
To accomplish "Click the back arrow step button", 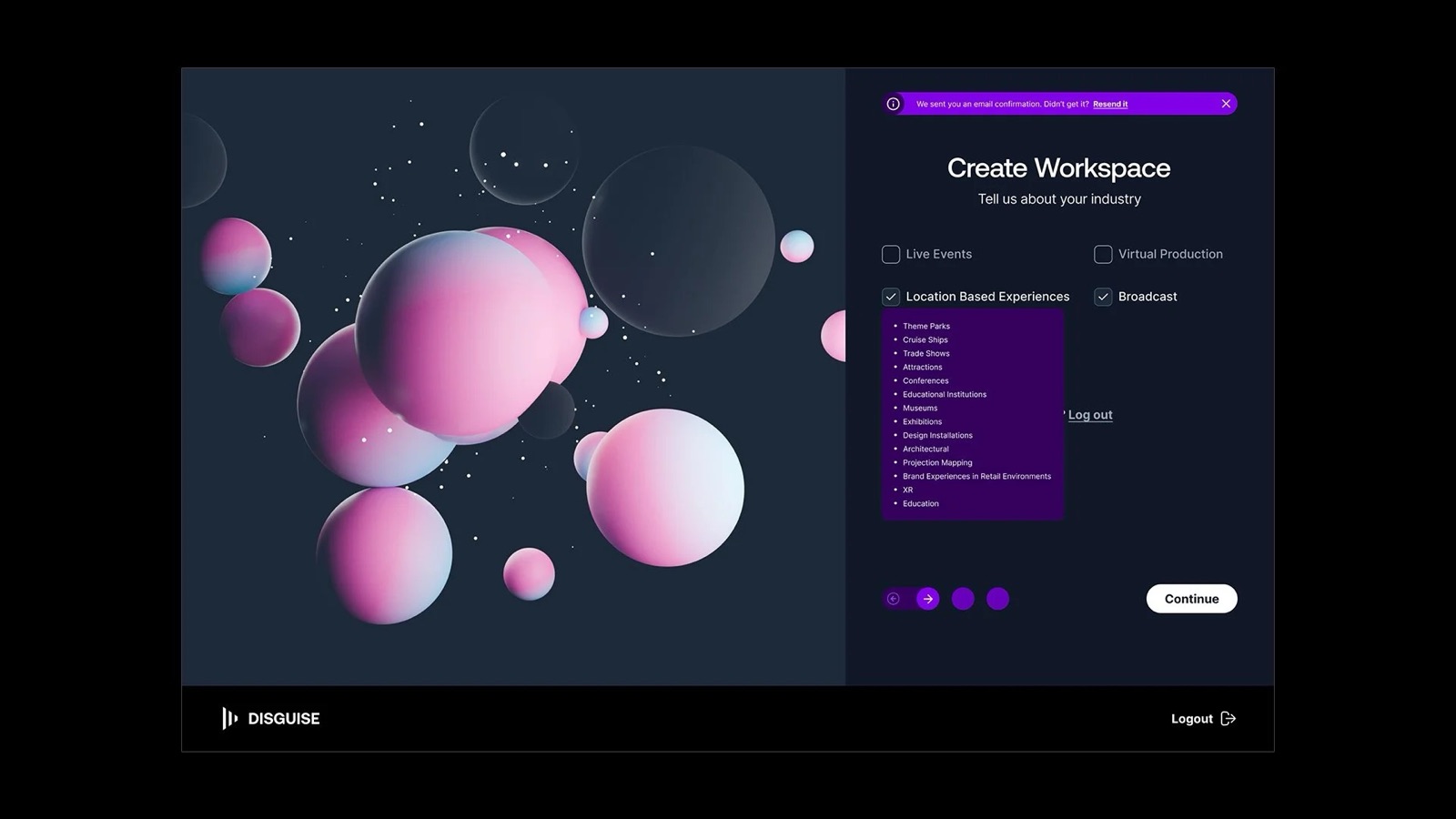I will [894, 599].
